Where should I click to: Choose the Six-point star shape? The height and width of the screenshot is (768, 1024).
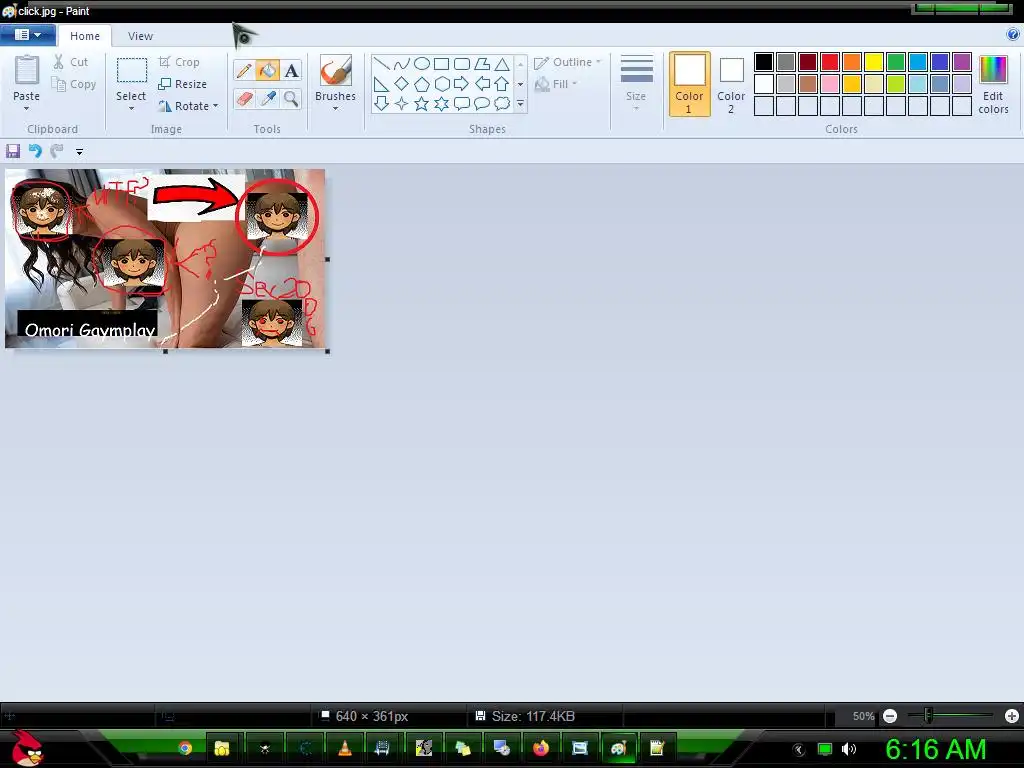(x=441, y=103)
